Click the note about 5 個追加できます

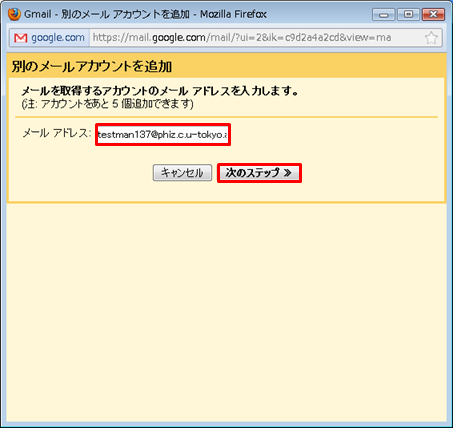[107, 104]
